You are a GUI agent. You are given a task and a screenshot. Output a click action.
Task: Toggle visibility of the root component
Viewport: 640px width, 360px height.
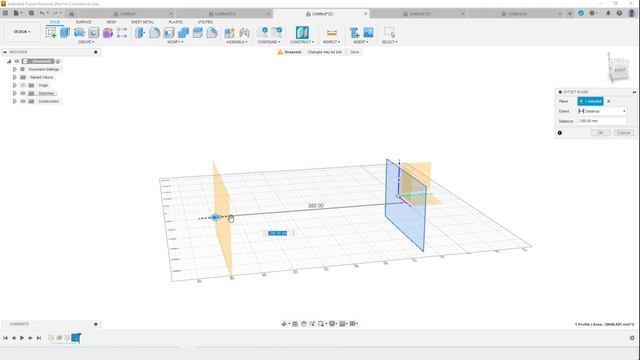point(17,61)
